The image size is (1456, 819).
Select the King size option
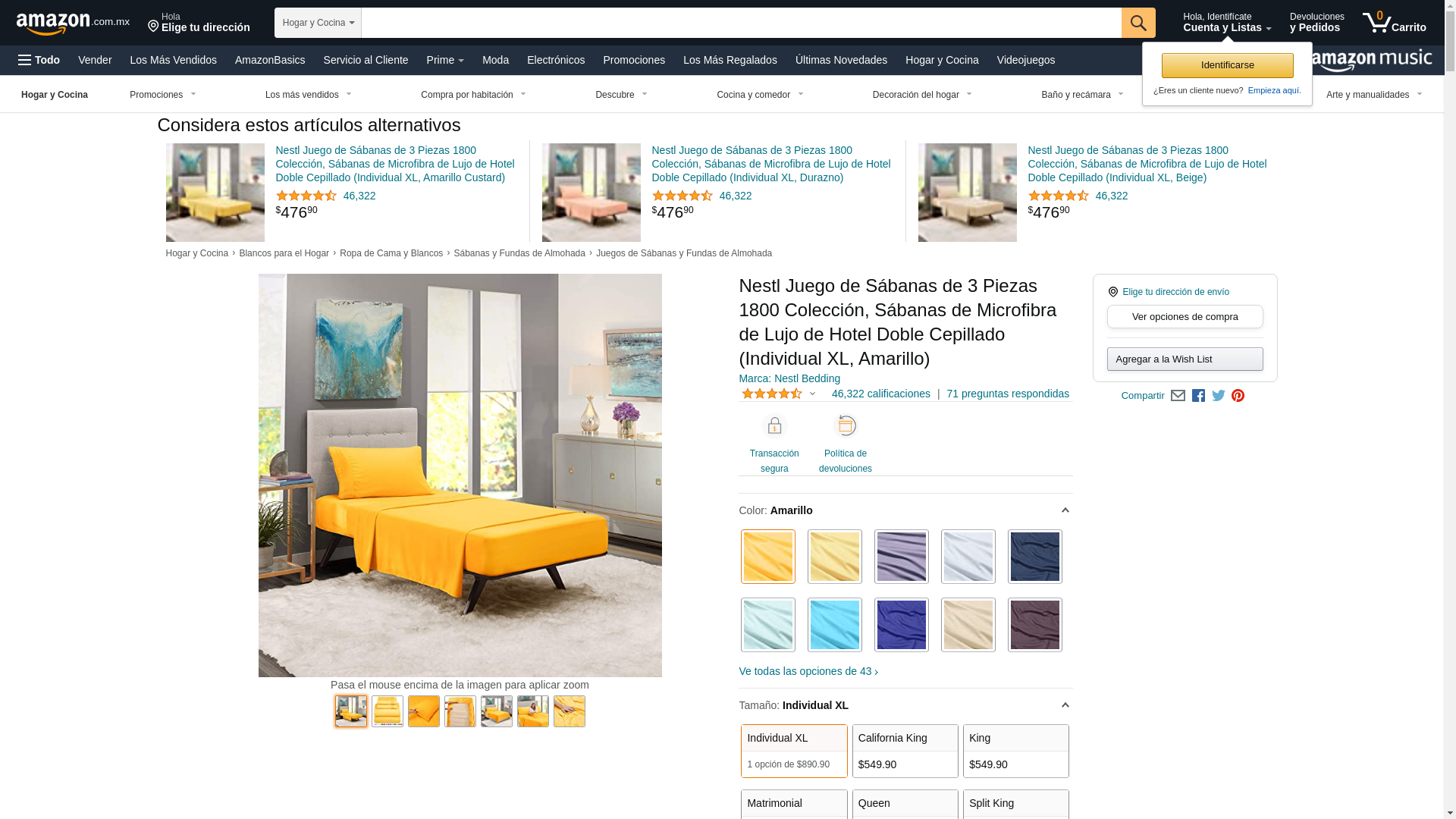(1016, 751)
